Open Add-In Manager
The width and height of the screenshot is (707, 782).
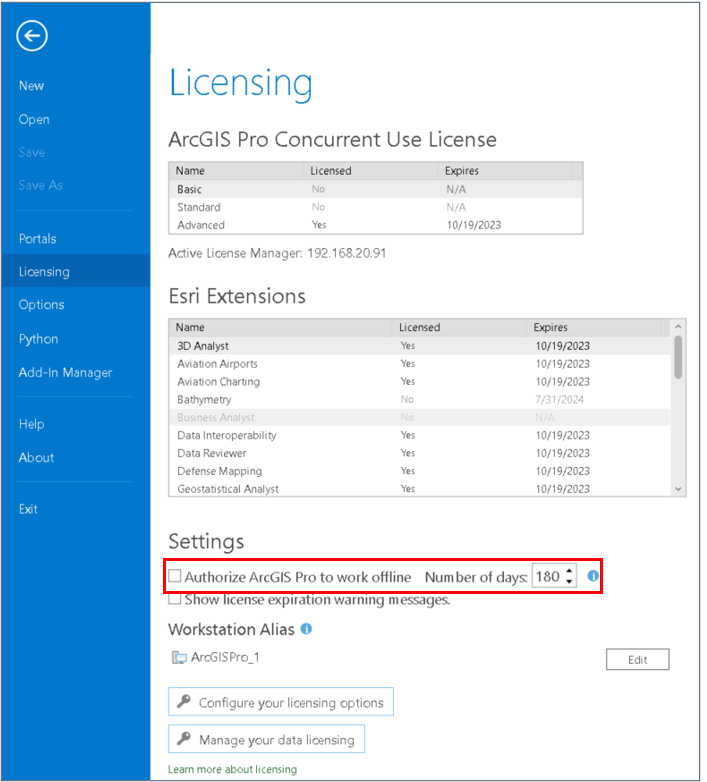(65, 373)
